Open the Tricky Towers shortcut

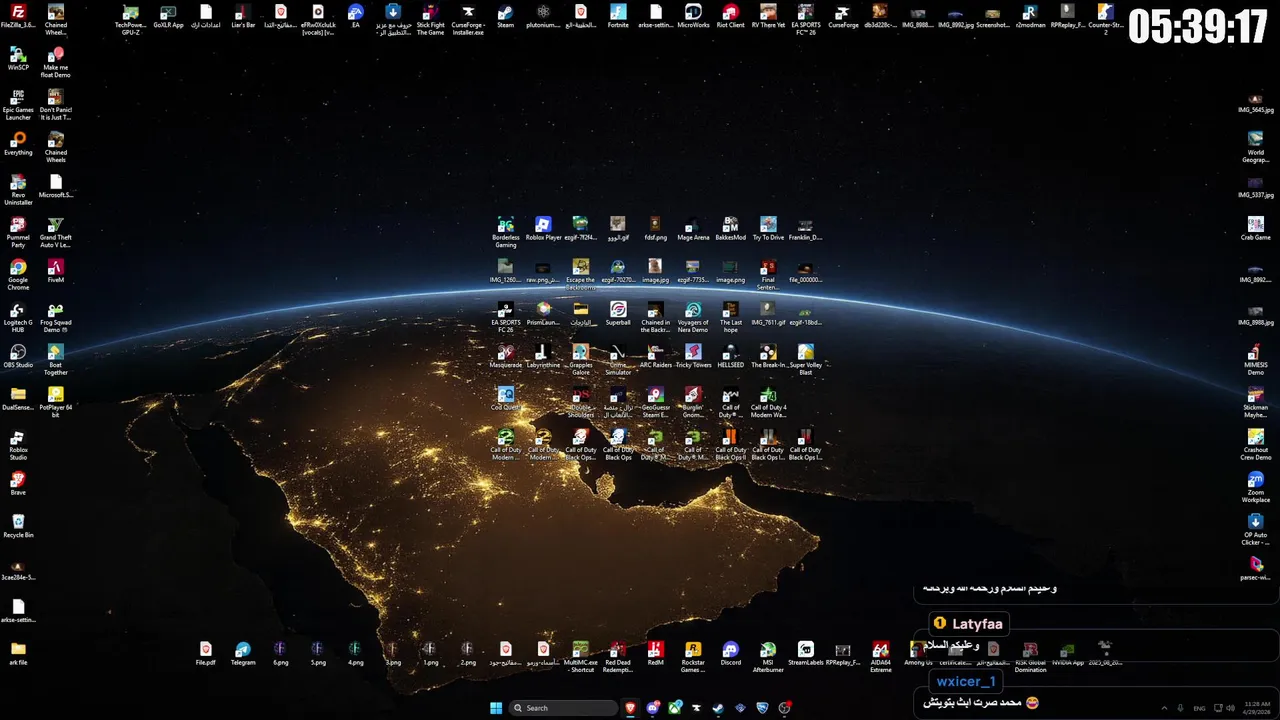[693, 356]
